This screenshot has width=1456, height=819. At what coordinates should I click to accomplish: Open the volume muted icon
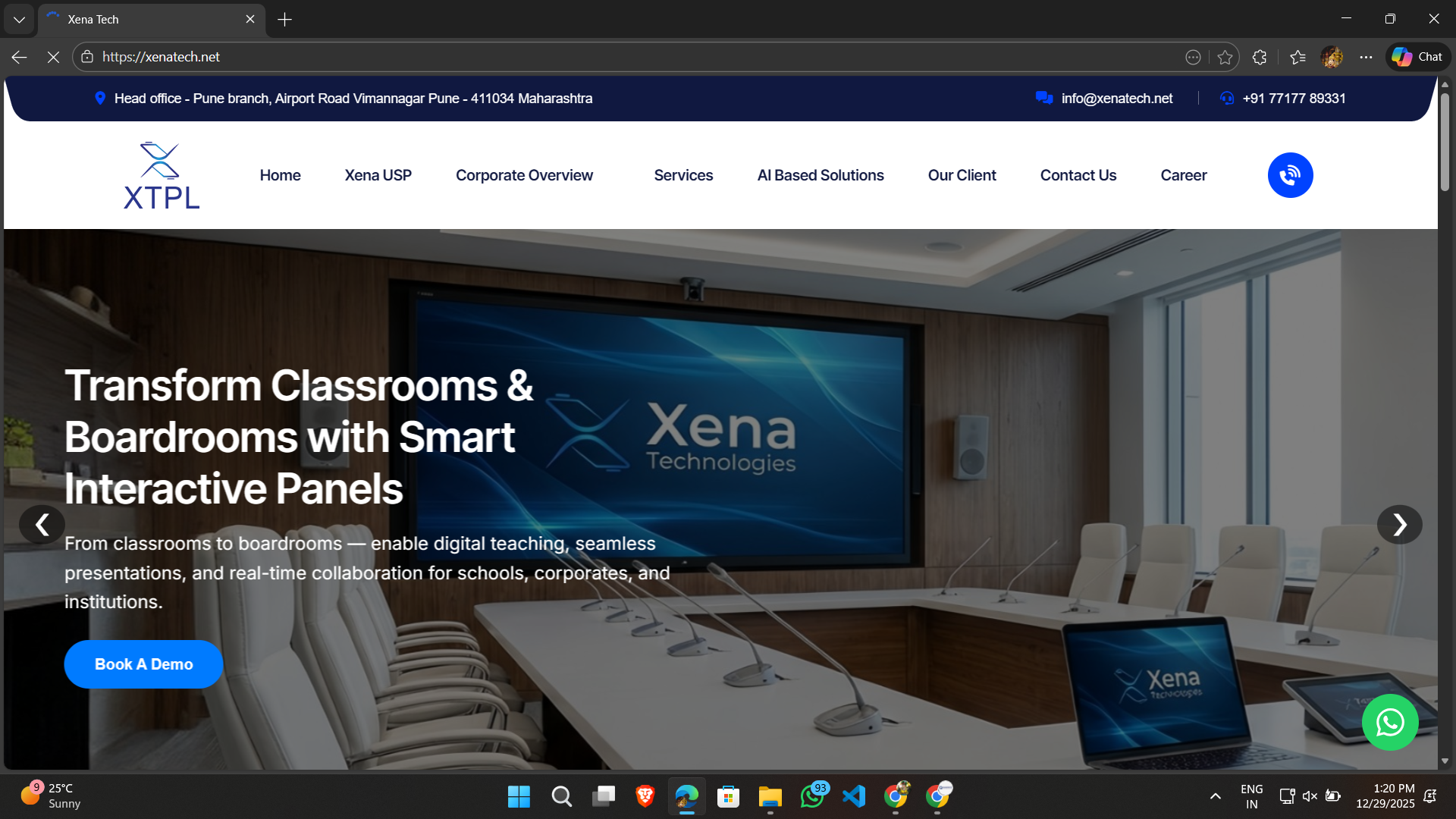(1310, 796)
